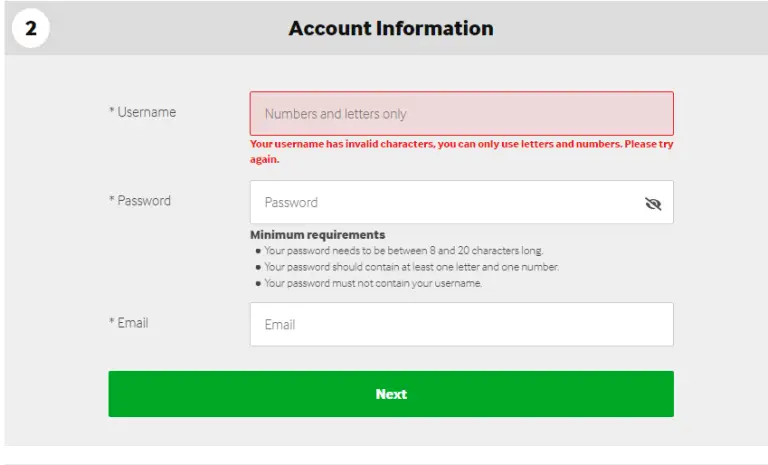Click the Email field label

[x=132, y=323]
